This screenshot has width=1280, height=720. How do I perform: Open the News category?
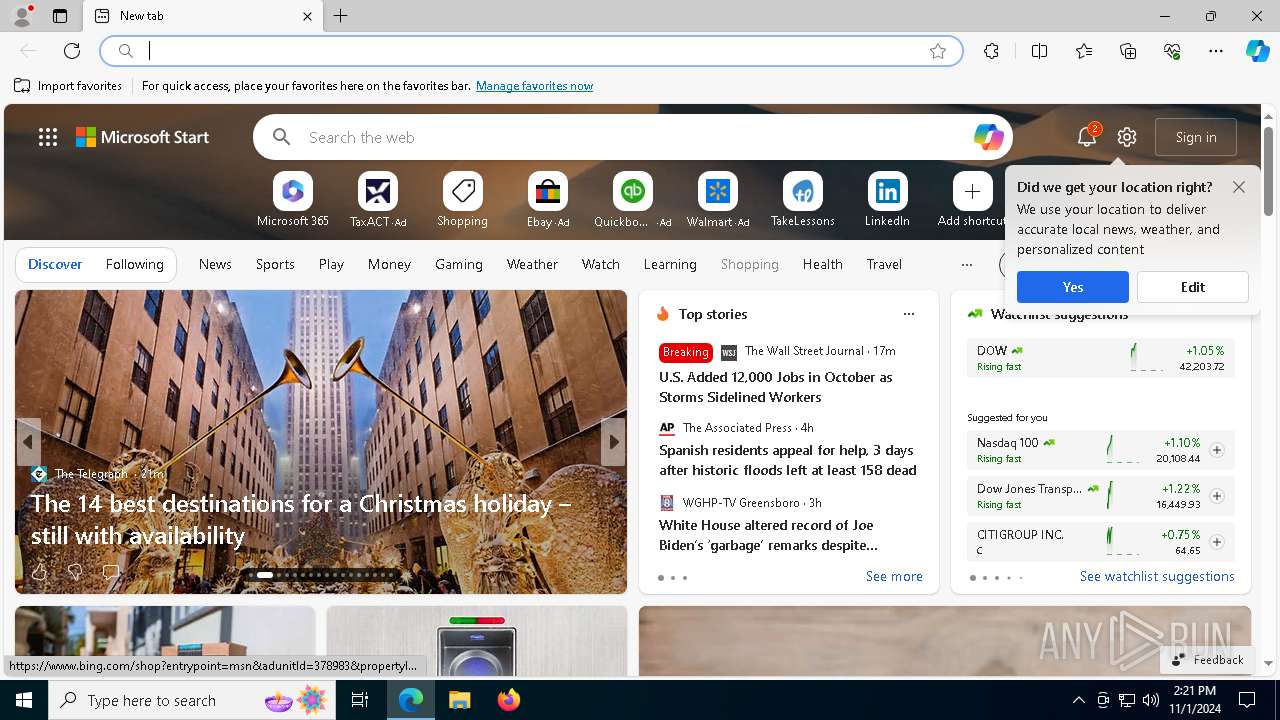(215, 265)
